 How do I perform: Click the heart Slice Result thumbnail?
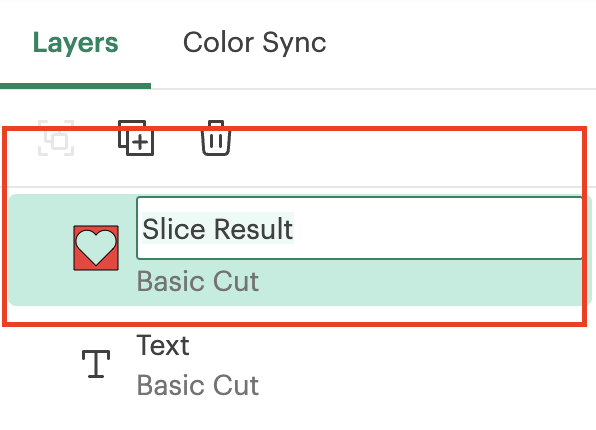click(x=96, y=248)
